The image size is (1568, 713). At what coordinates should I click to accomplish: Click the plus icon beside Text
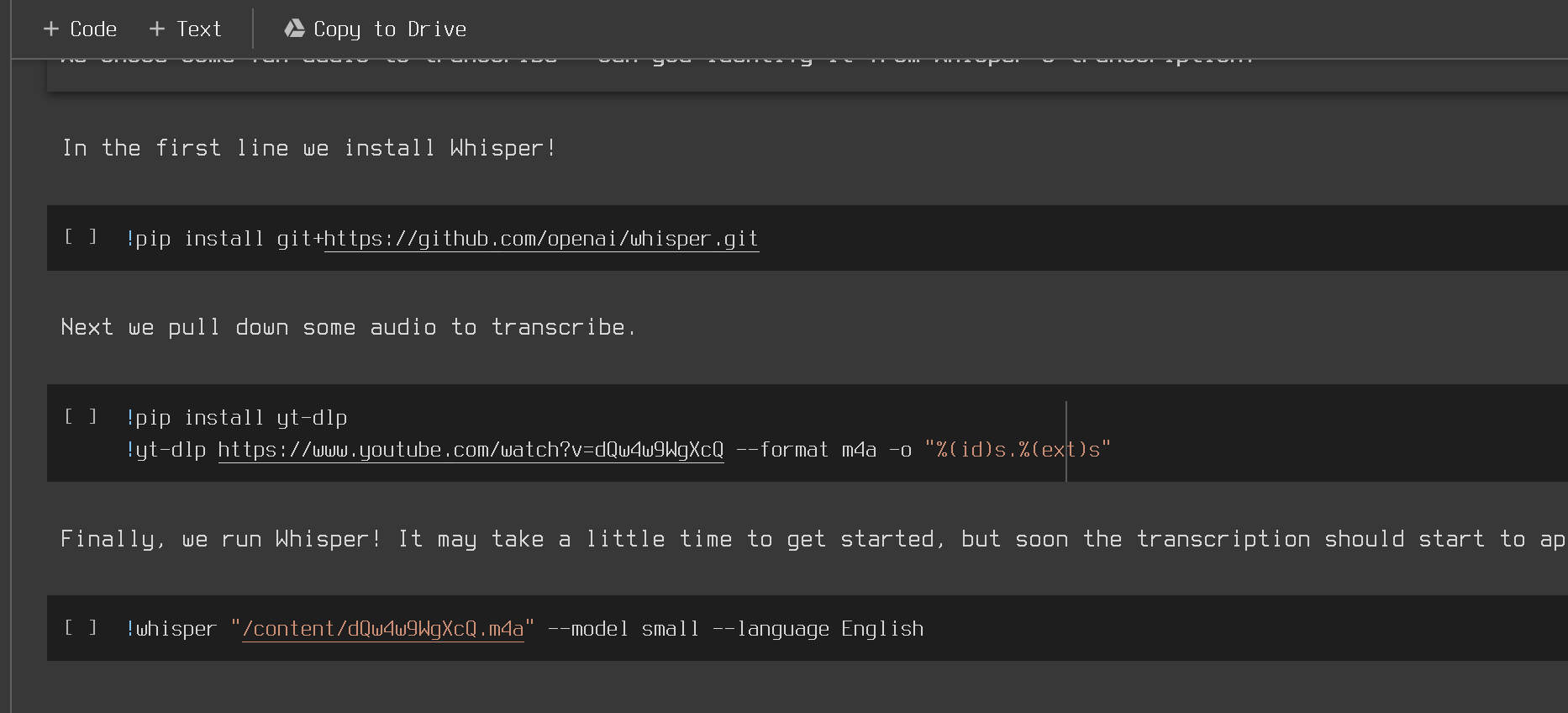(156, 29)
